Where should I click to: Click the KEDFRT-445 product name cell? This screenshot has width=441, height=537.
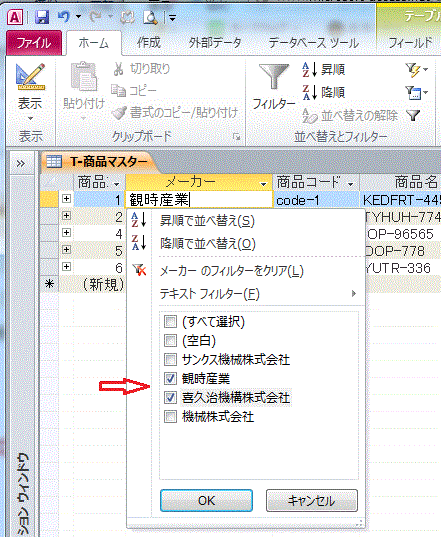pos(400,200)
